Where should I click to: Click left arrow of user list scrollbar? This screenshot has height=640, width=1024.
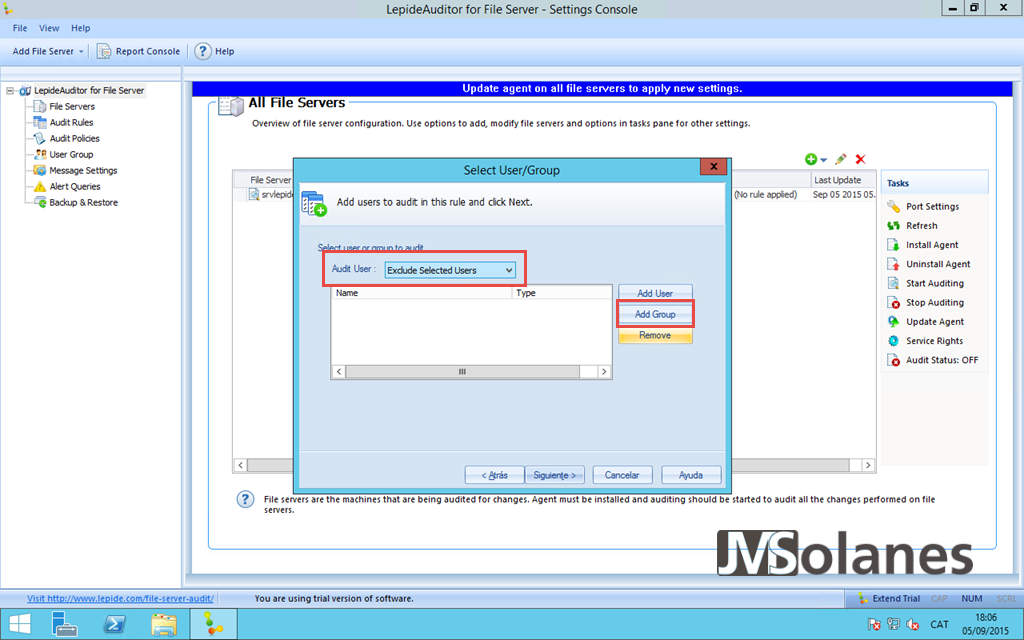click(338, 372)
